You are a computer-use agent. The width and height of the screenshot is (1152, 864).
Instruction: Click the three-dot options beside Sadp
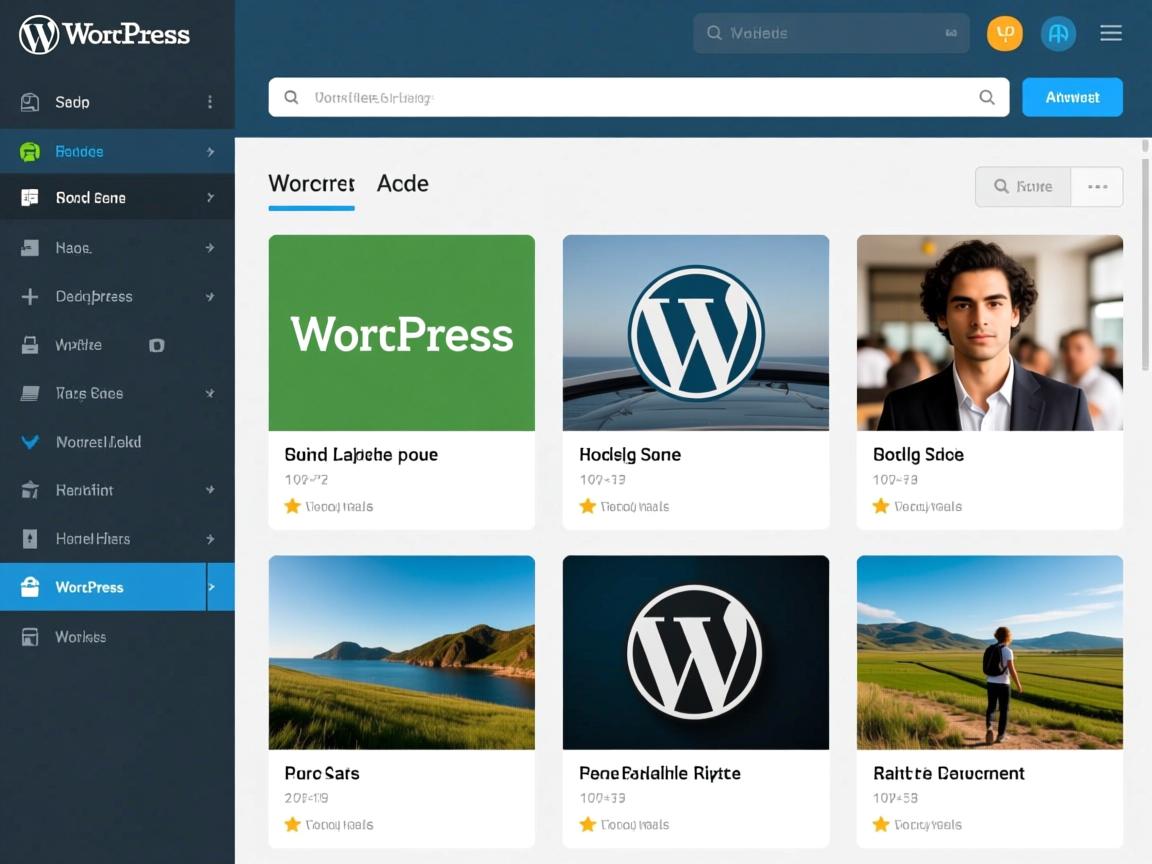click(210, 102)
